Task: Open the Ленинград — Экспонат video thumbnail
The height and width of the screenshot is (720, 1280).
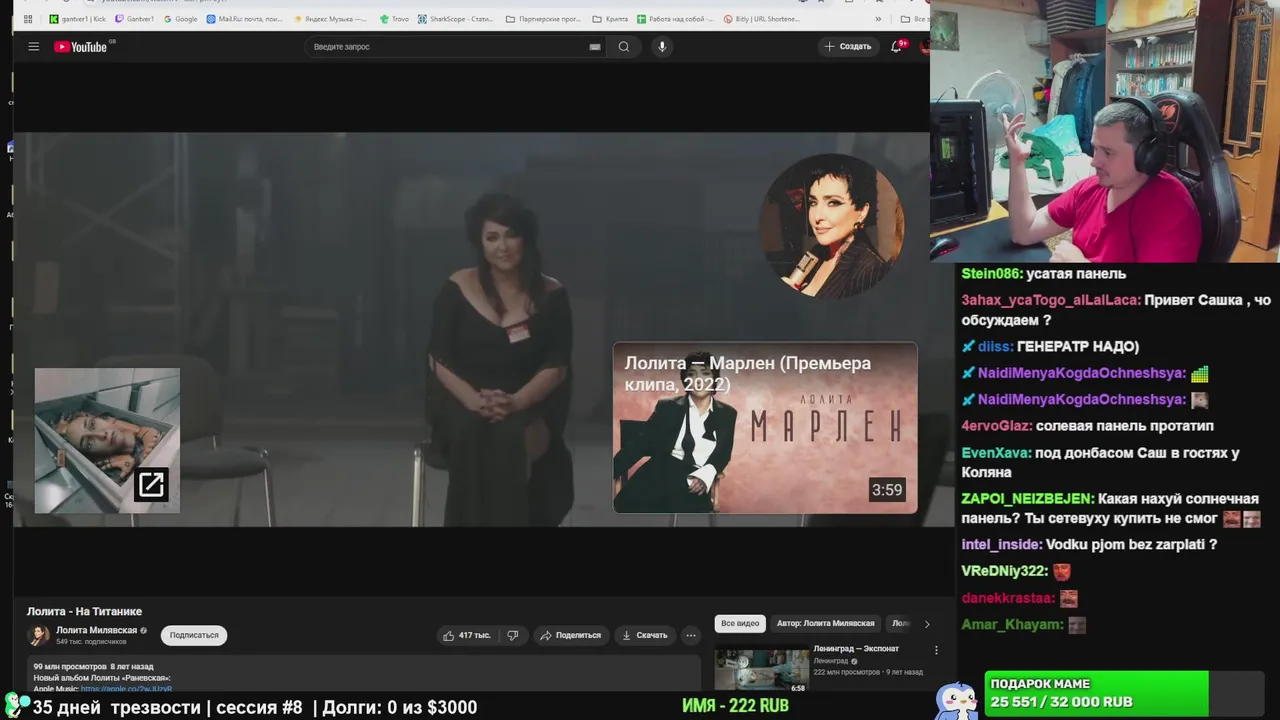Action: point(761,668)
